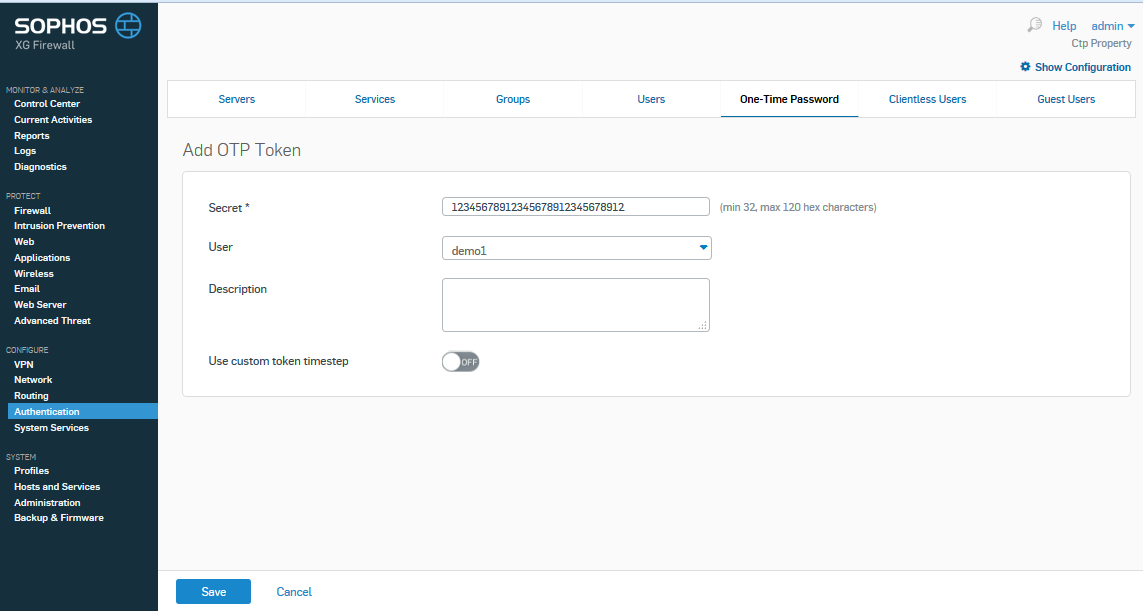Viewport: 1143px width, 611px height.
Task: Navigate to Firewall in the sidebar
Action: pyautogui.click(x=32, y=211)
